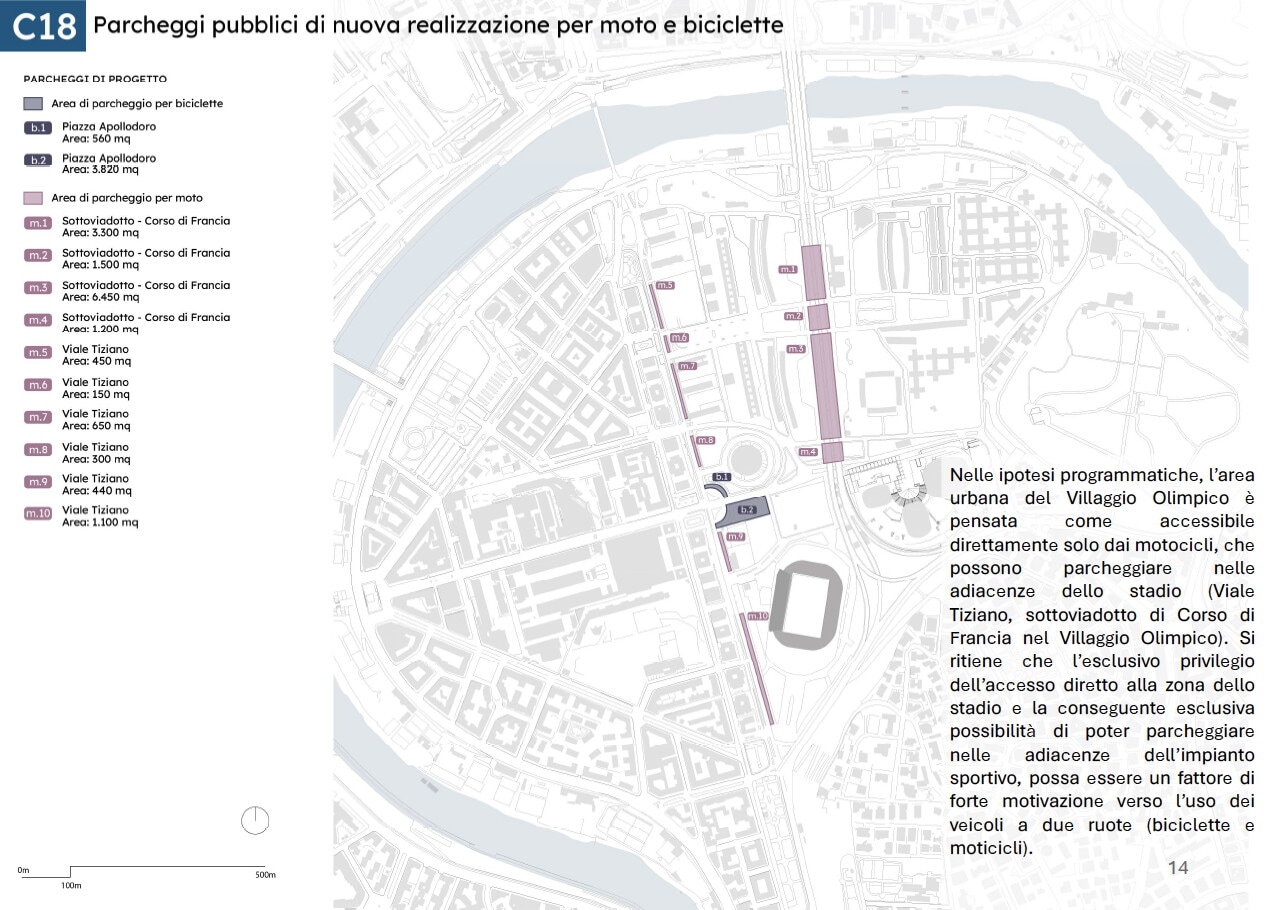Click the slide title about moto and bicycle parking
The image size is (1279, 910).
point(438,25)
